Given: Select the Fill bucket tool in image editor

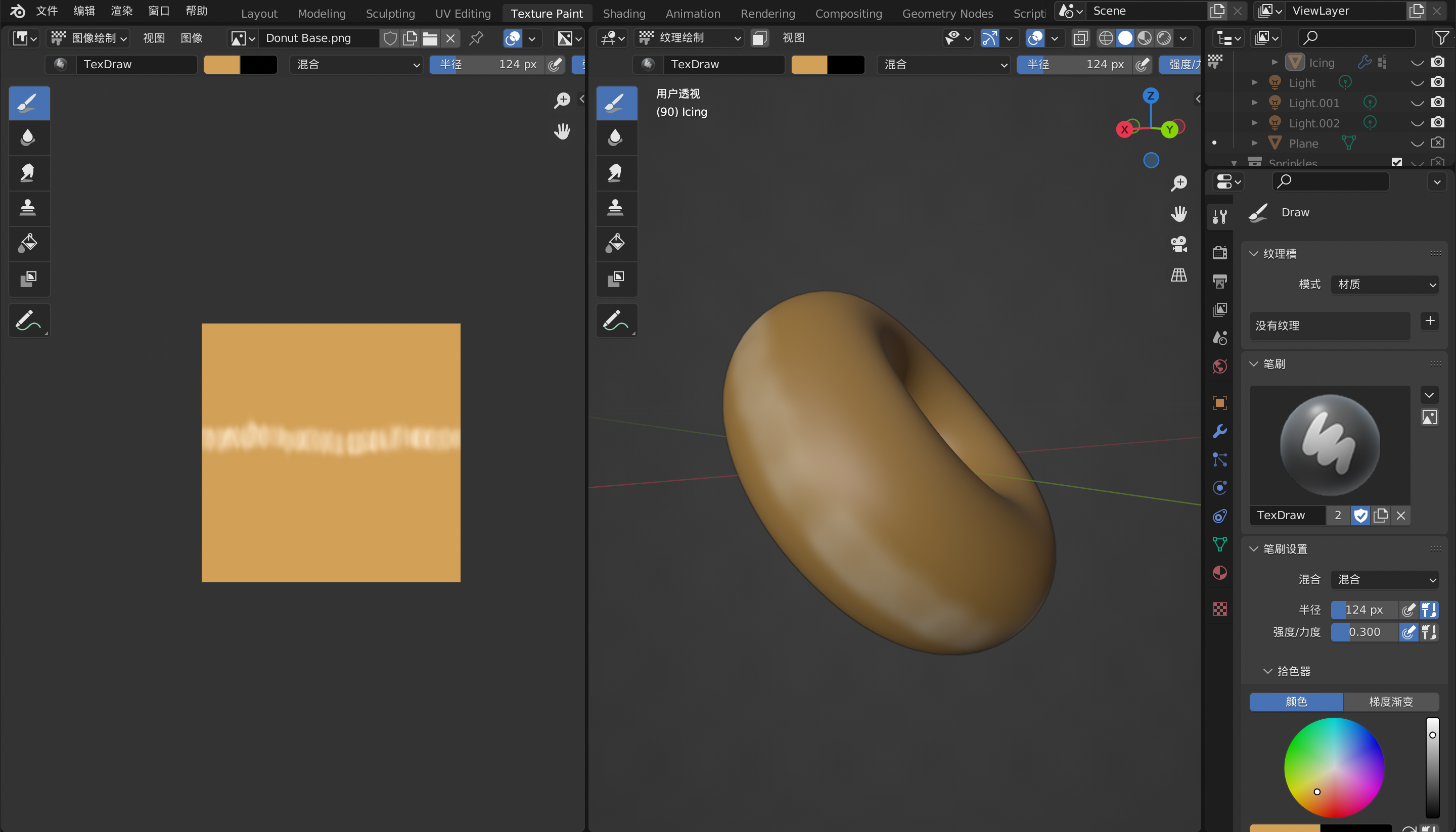Looking at the screenshot, I should (28, 244).
